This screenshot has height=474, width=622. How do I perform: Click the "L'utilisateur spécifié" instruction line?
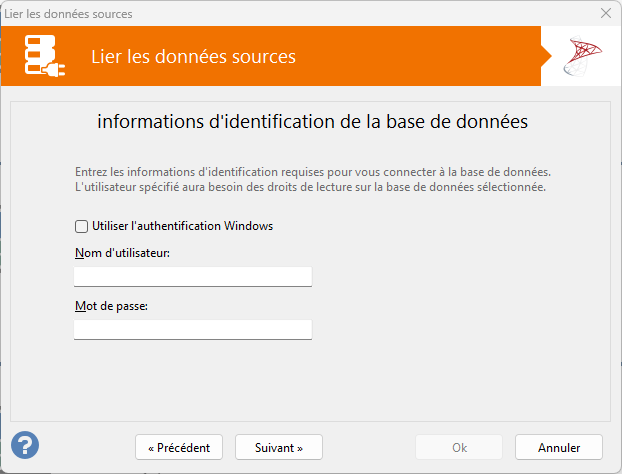click(310, 187)
